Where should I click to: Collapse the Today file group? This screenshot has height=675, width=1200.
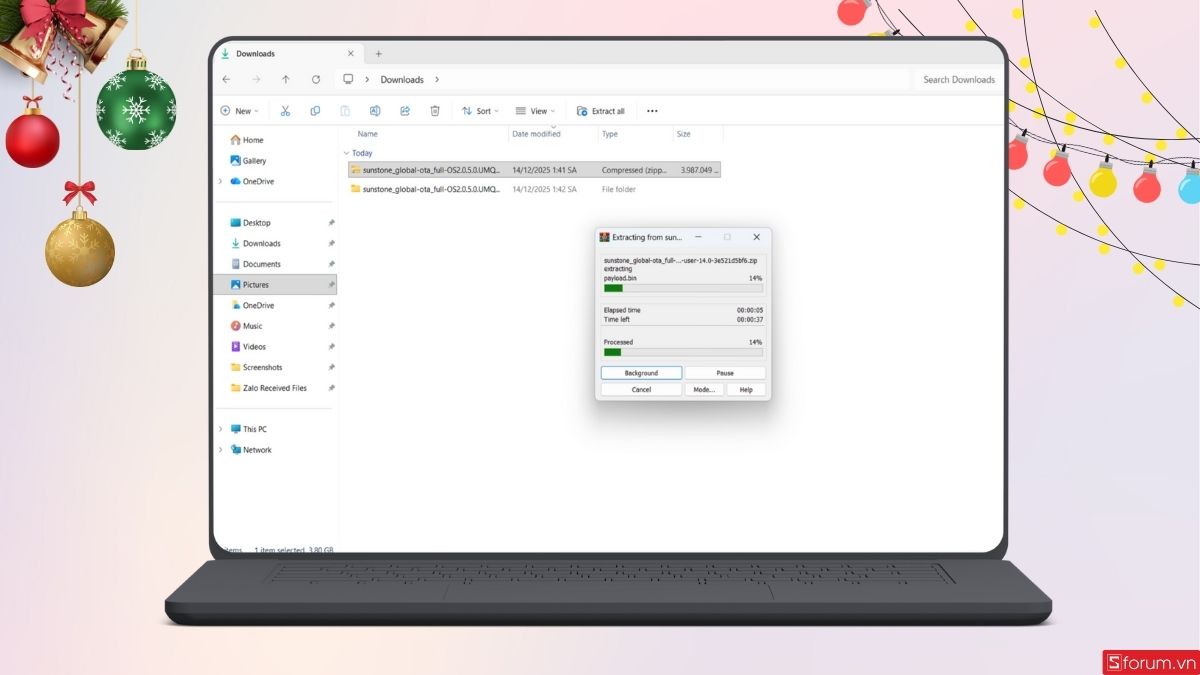click(x=348, y=152)
